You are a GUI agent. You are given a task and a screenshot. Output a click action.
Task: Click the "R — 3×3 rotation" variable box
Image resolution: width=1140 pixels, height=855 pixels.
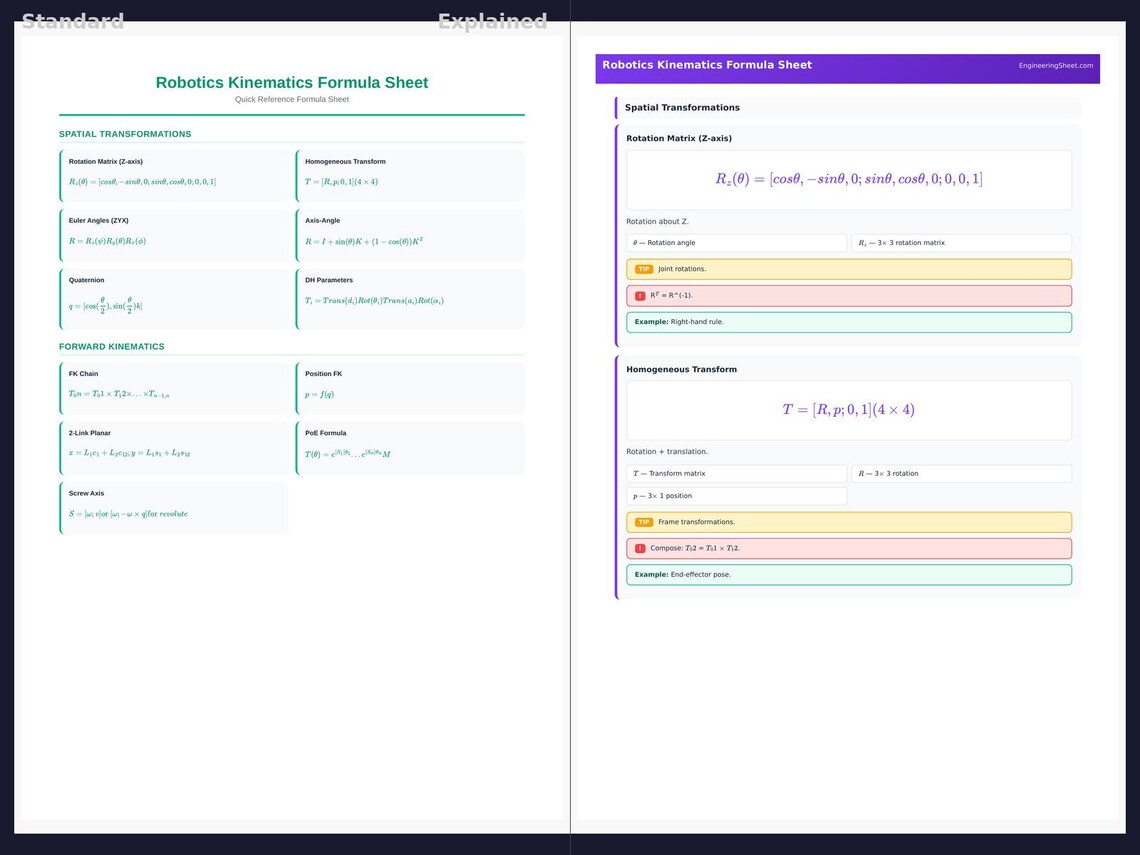coord(961,473)
